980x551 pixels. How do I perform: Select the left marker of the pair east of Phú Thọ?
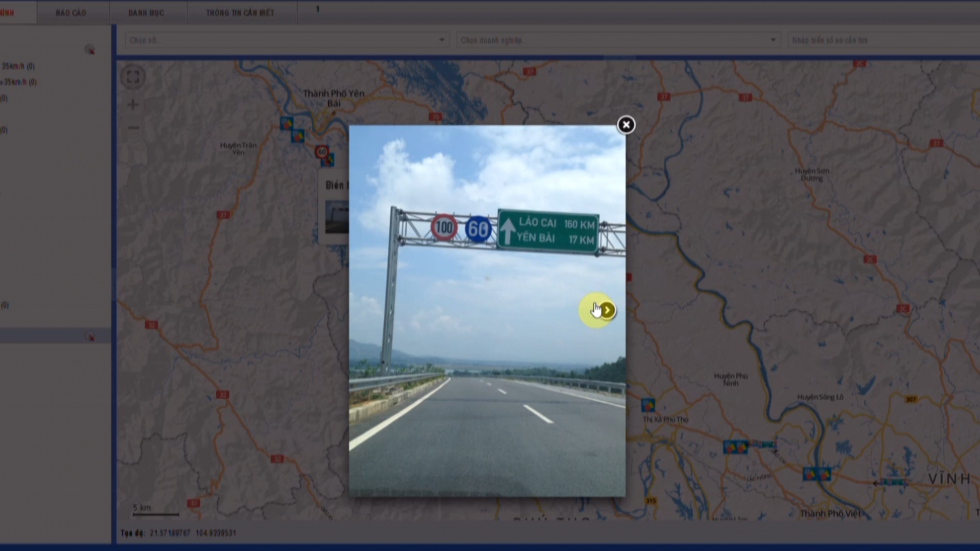[729, 447]
